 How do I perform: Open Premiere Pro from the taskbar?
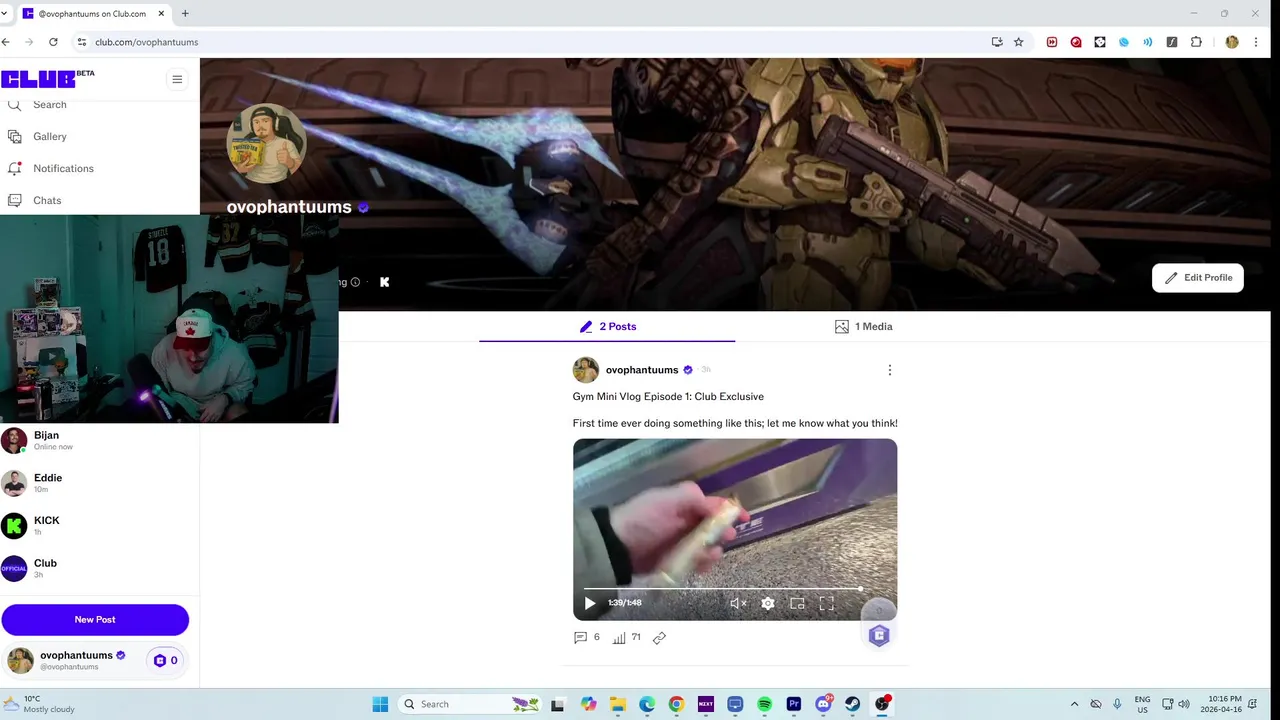click(794, 704)
